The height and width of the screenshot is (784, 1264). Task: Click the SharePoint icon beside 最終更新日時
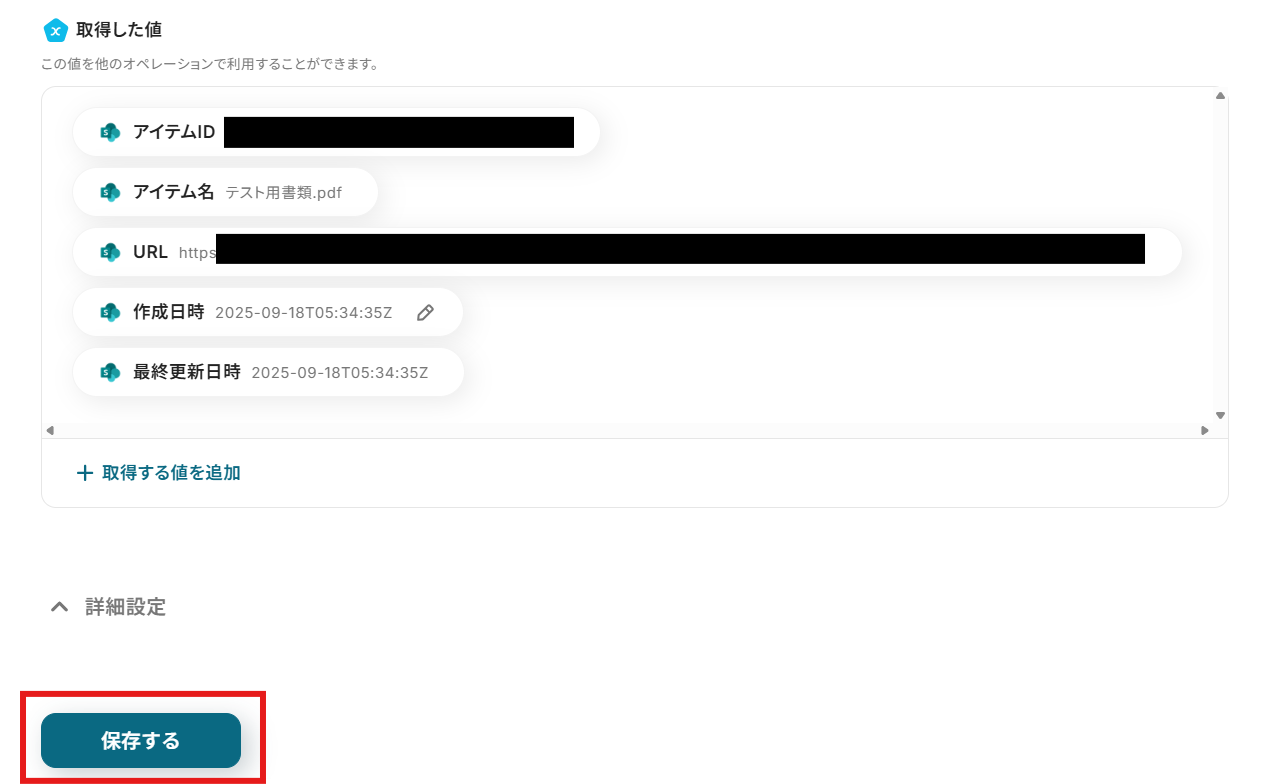click(x=110, y=372)
